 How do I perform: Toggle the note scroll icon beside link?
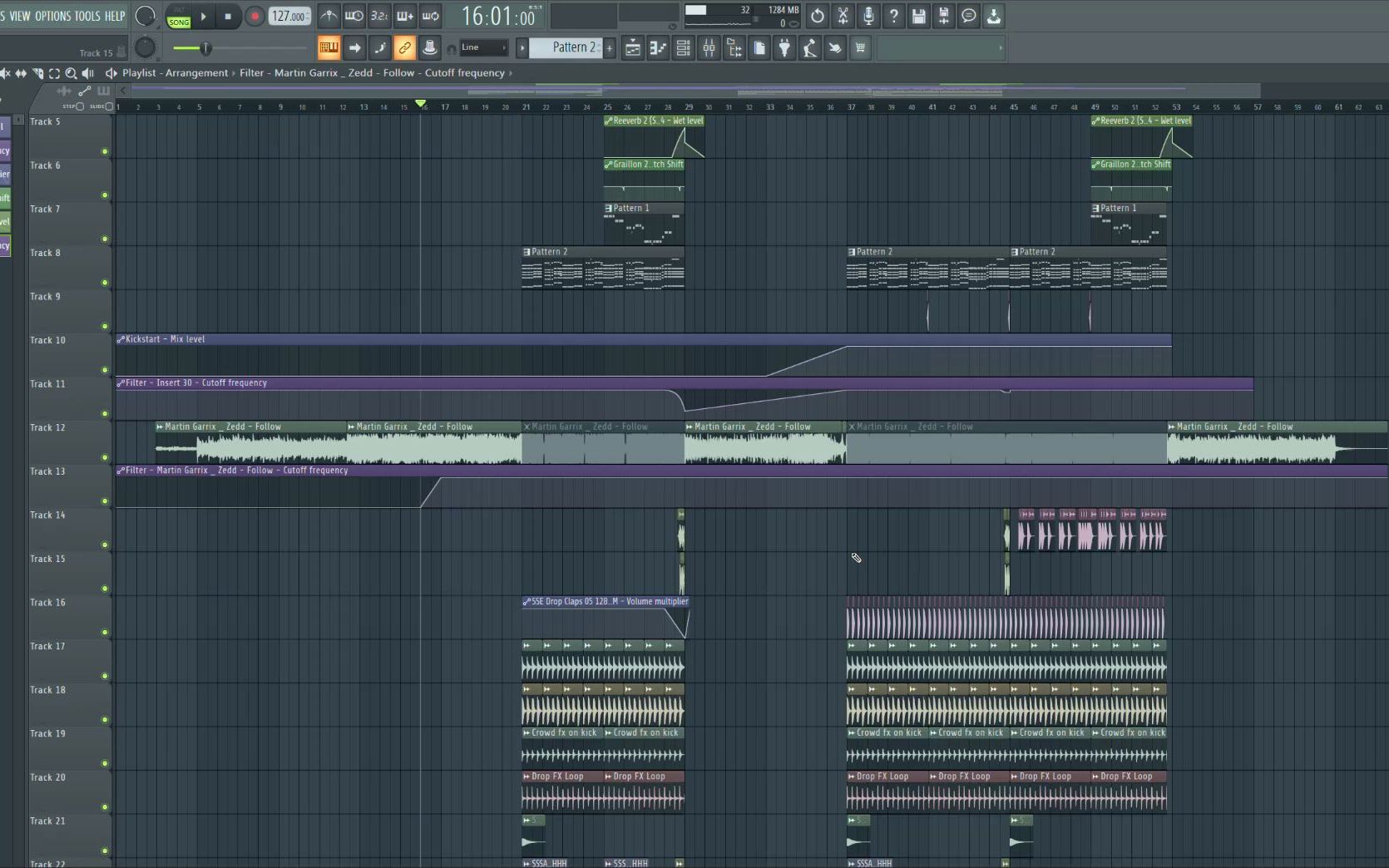pyautogui.click(x=379, y=48)
